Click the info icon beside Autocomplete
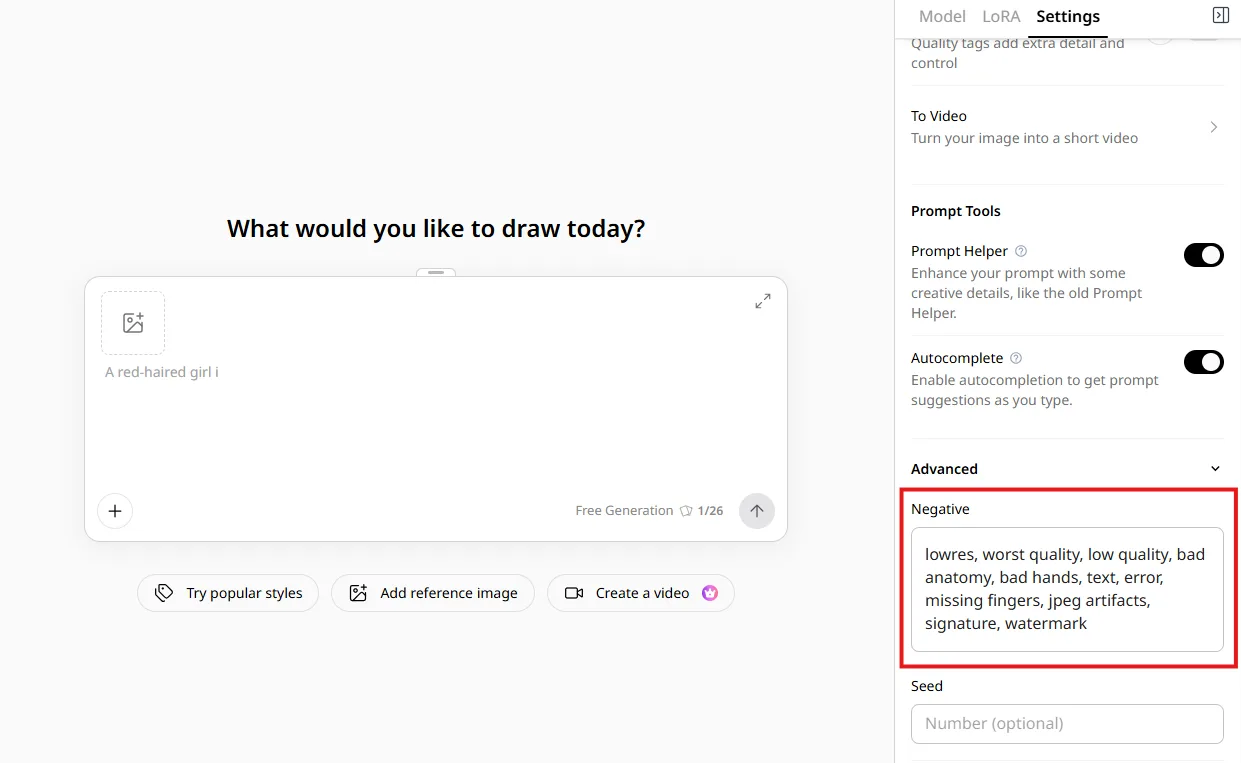Screen dimensions: 1241x763 coord(1016,358)
